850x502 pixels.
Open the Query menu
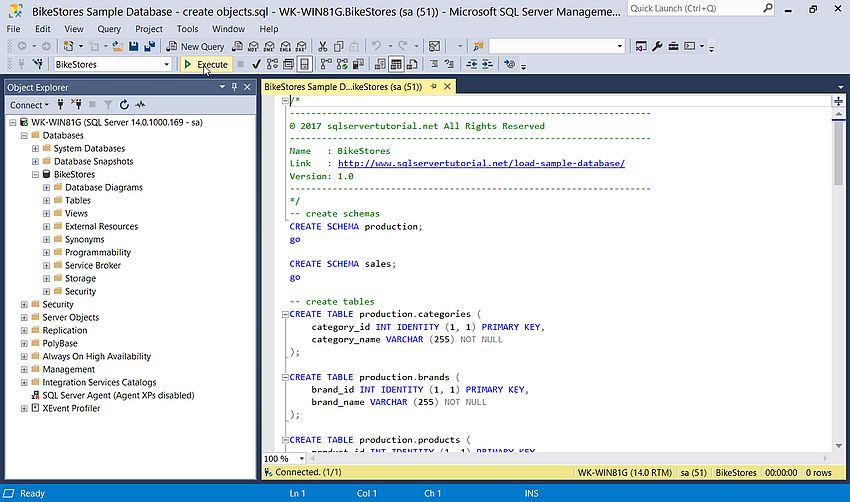pyautogui.click(x=109, y=29)
